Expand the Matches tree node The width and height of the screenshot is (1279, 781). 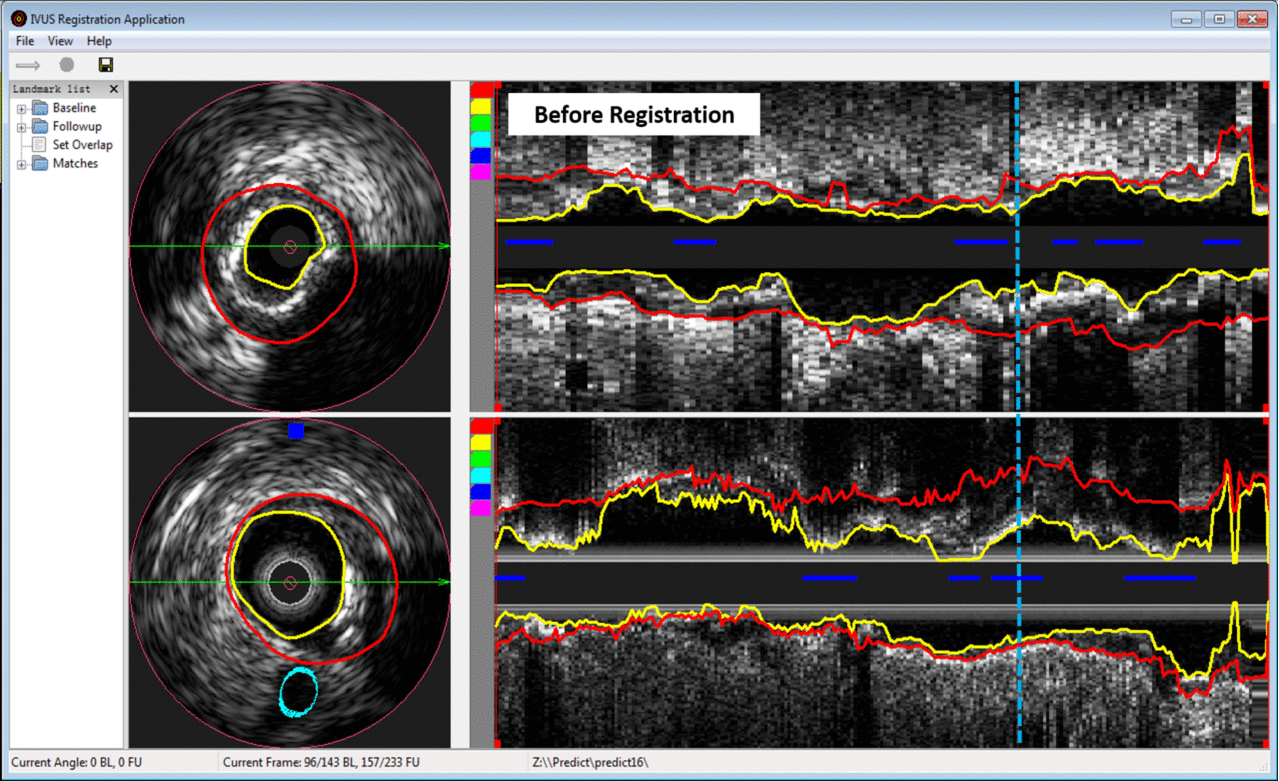click(x=22, y=164)
